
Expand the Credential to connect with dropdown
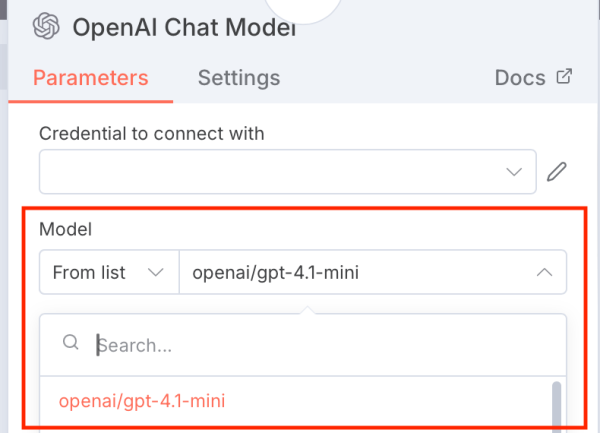pos(285,172)
